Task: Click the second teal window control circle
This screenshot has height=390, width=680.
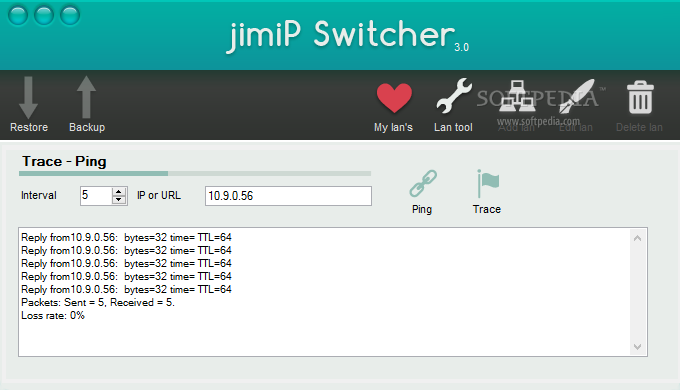Action: point(44,16)
